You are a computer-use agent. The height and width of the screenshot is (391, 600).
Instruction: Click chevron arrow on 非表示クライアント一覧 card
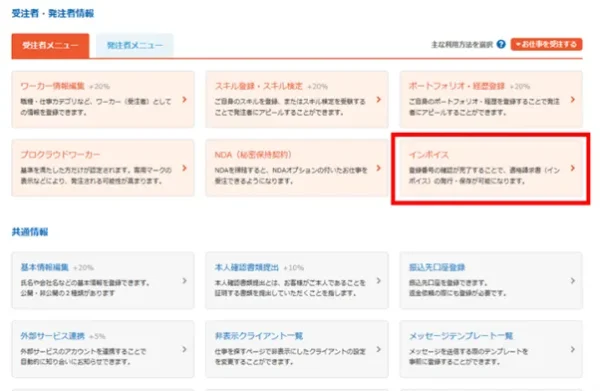click(378, 349)
